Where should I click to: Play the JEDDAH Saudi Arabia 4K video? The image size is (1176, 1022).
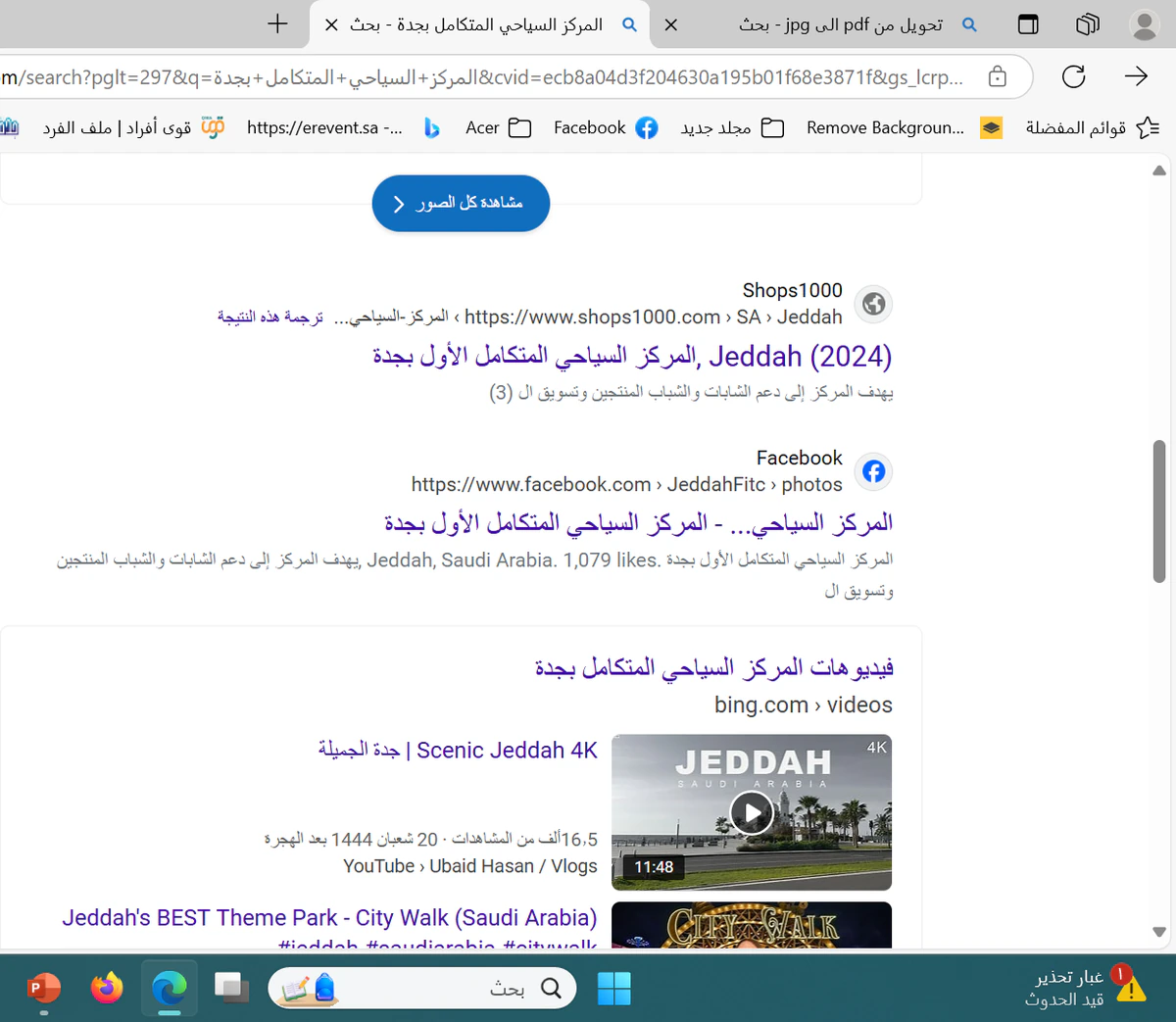[752, 812]
